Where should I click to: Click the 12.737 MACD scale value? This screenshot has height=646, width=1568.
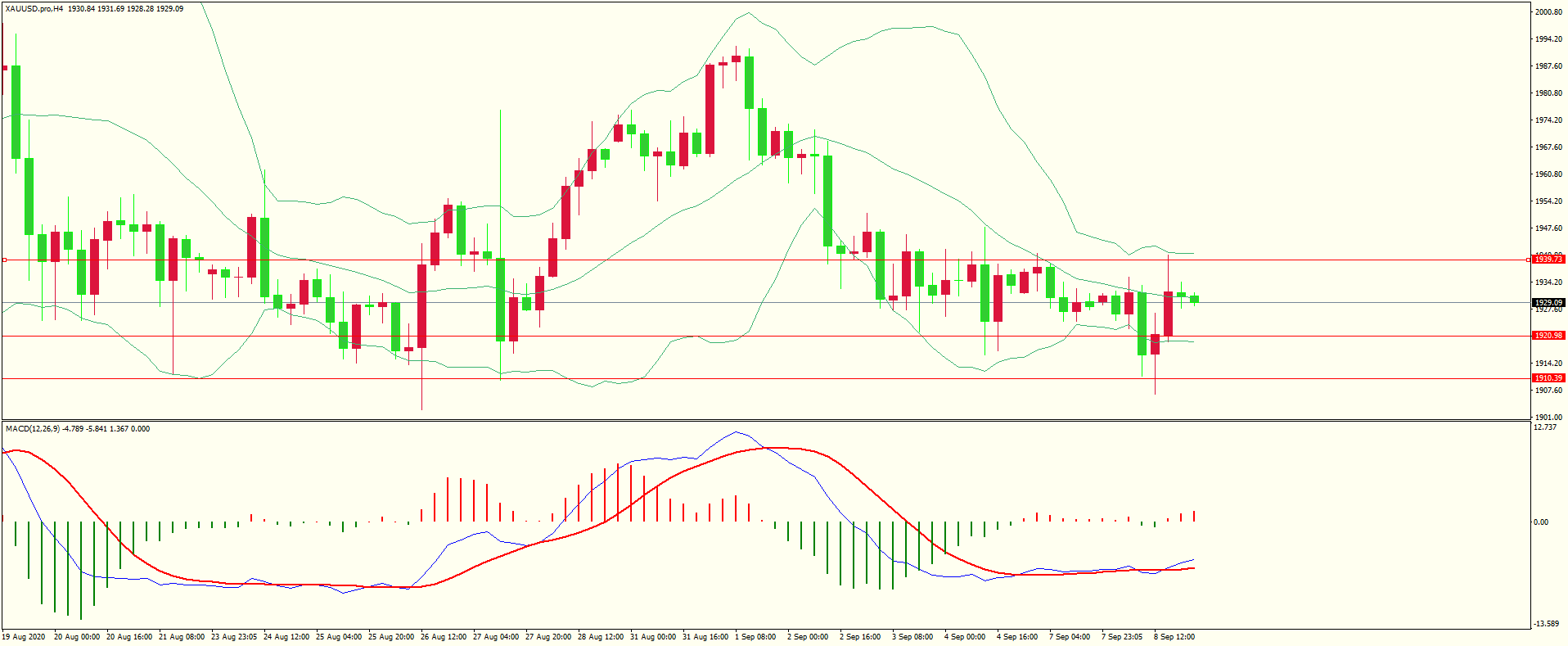click(1545, 427)
